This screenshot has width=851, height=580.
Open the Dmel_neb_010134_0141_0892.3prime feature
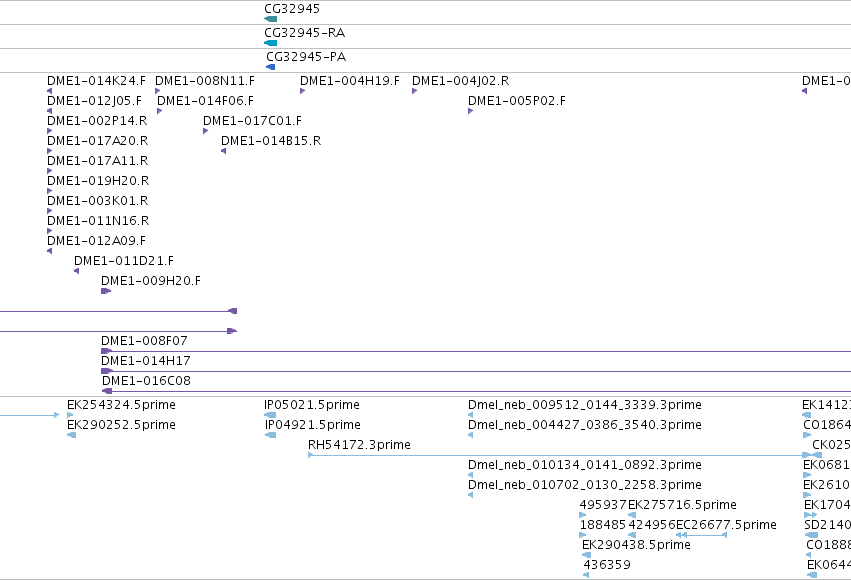coord(585,466)
